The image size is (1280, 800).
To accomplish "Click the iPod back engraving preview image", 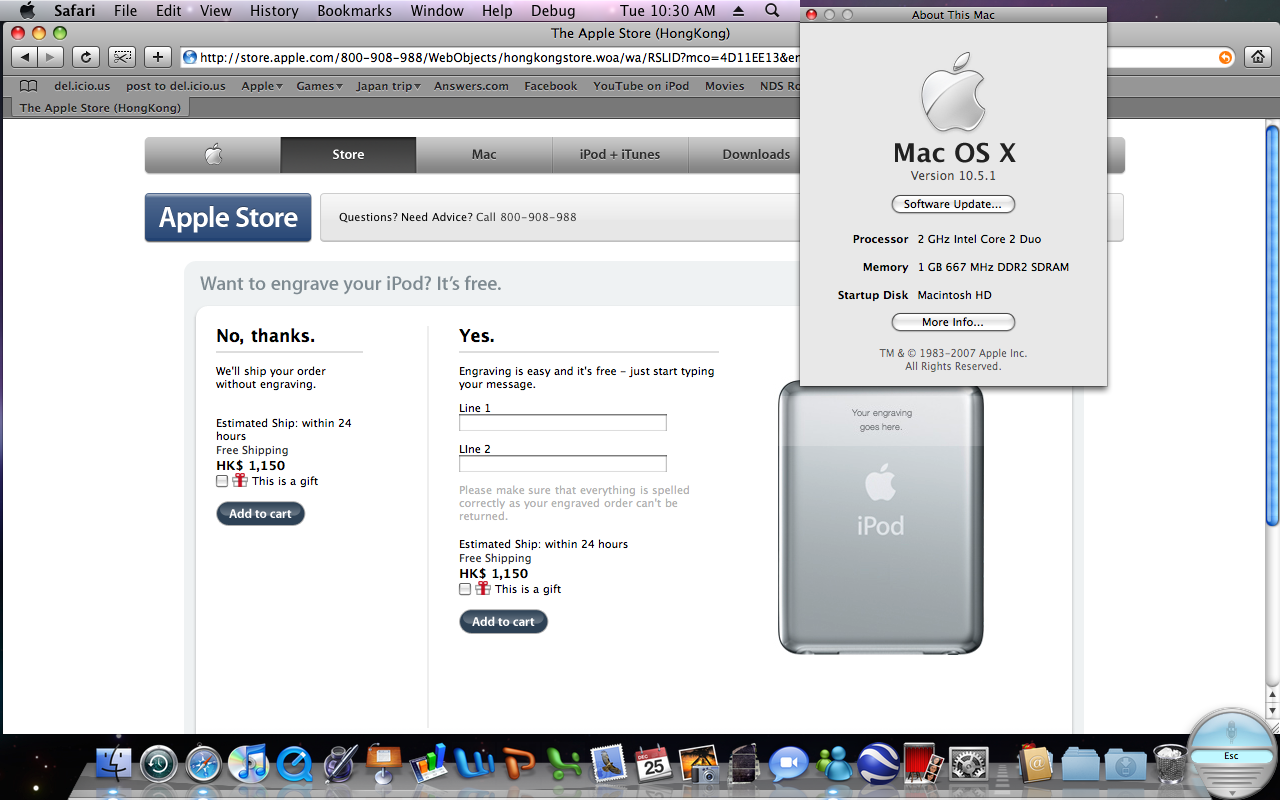I will point(881,519).
